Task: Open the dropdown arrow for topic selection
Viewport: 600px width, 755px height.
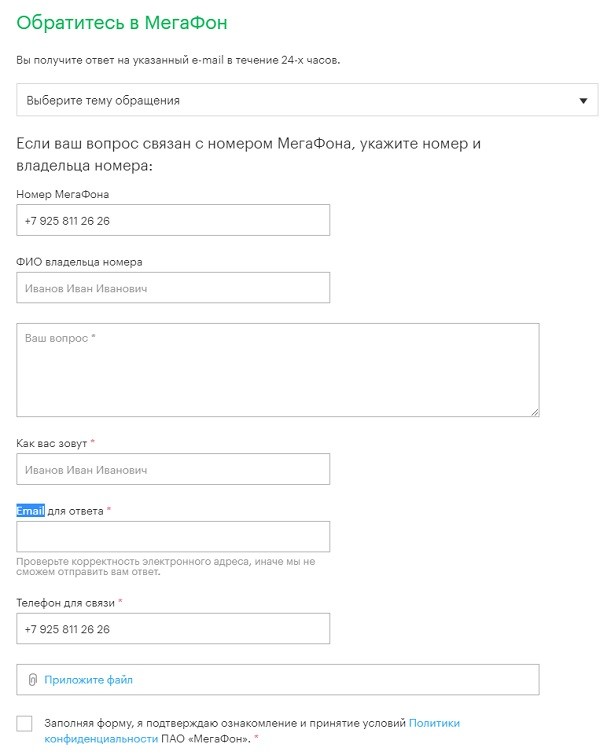Action: click(583, 101)
